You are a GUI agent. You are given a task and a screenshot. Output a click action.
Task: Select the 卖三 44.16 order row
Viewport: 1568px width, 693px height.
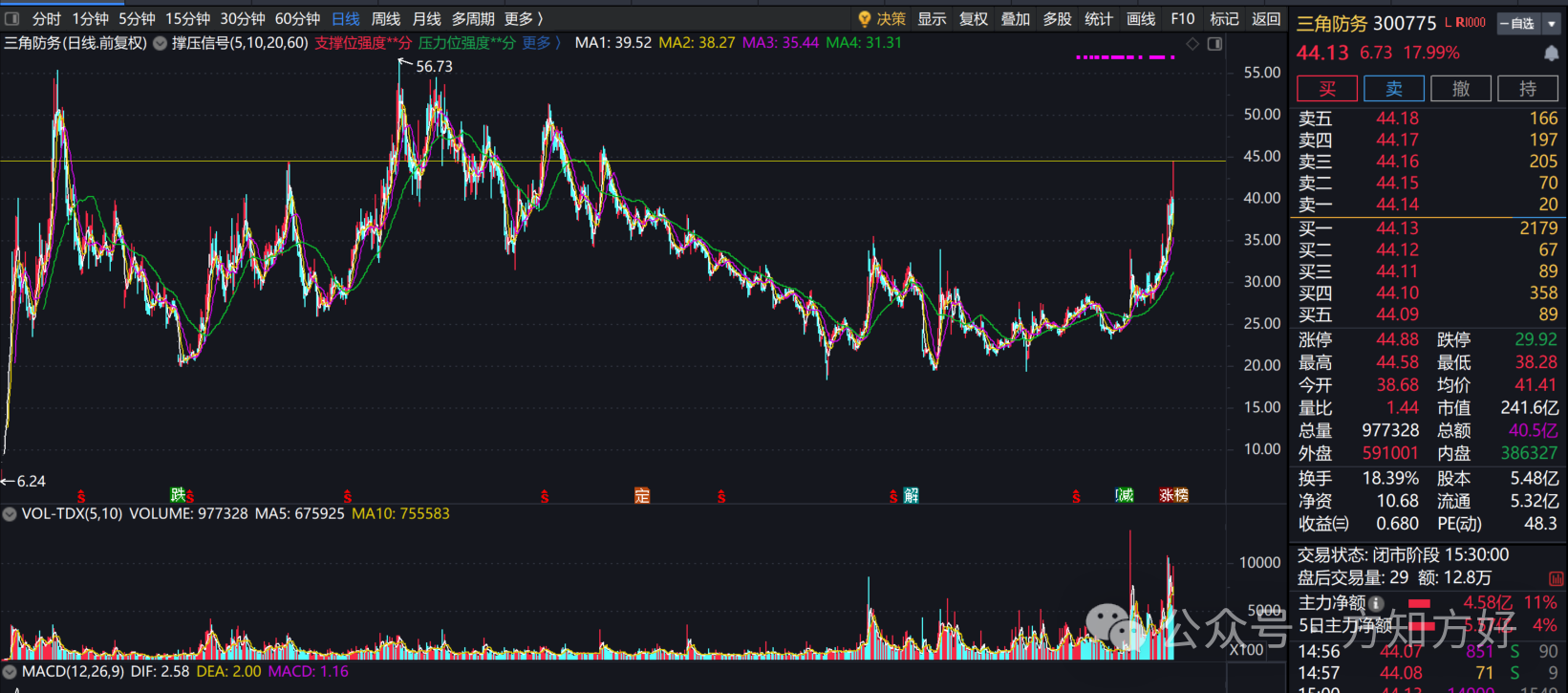point(1428,162)
